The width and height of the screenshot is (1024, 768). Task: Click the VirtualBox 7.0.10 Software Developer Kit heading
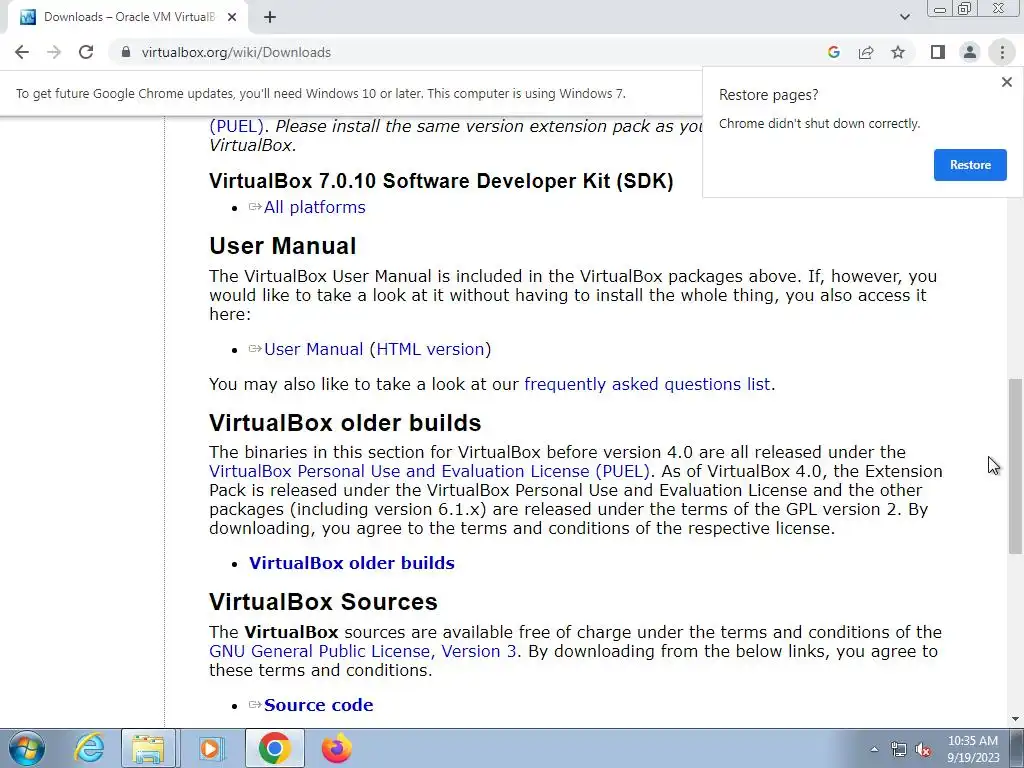(x=441, y=181)
